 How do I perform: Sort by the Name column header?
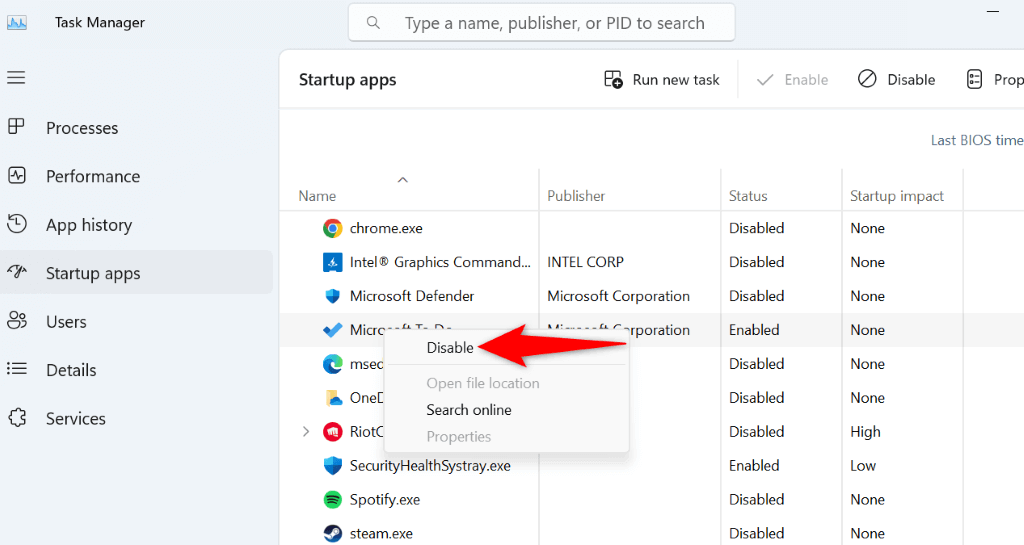[317, 196]
